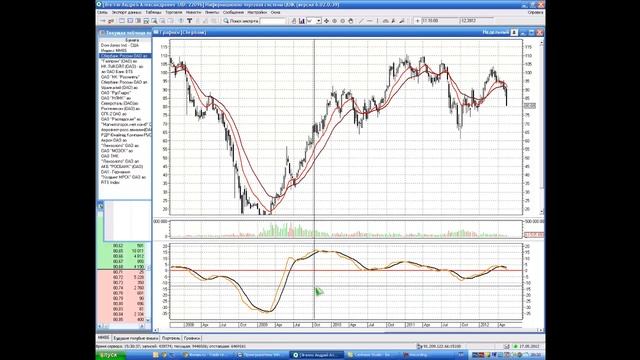The image size is (640, 360).
Task: Select Северсталь (ОАО)ао row
Action: (125, 103)
